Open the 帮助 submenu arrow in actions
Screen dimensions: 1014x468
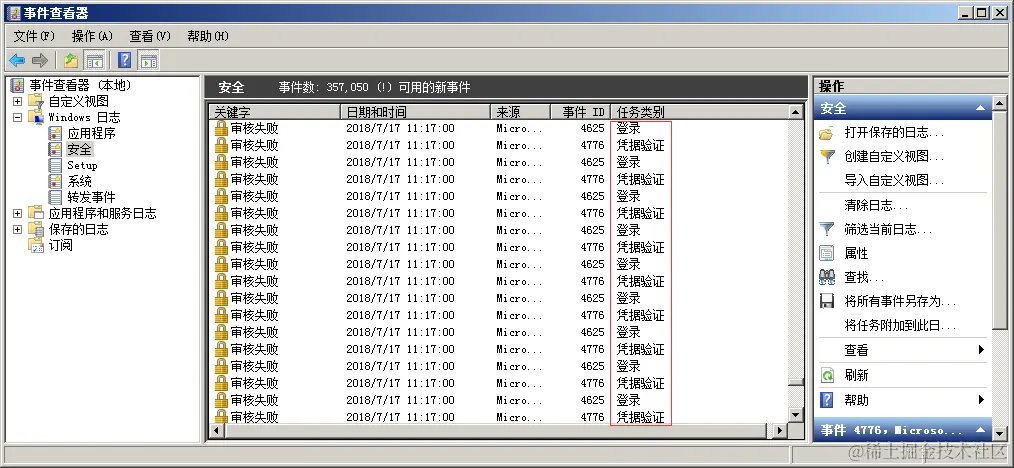click(981, 399)
